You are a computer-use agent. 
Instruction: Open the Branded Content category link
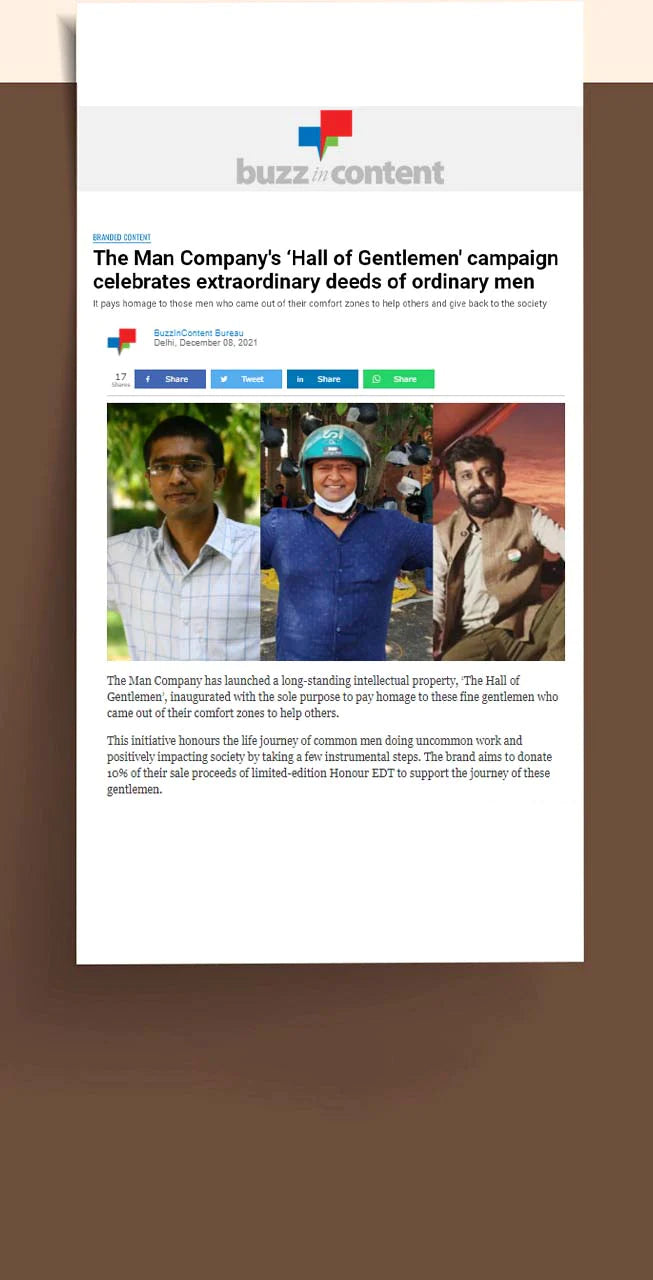click(122, 238)
